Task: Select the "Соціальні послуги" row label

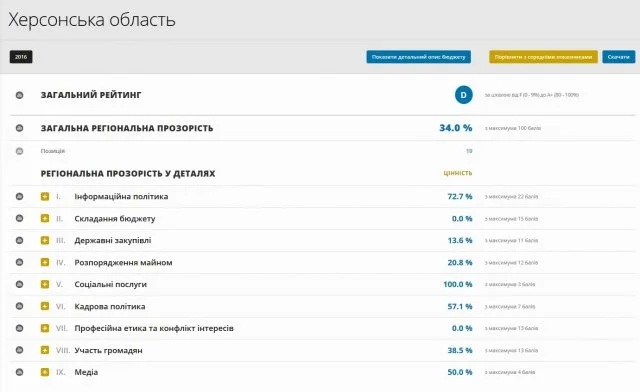Action: [110, 285]
